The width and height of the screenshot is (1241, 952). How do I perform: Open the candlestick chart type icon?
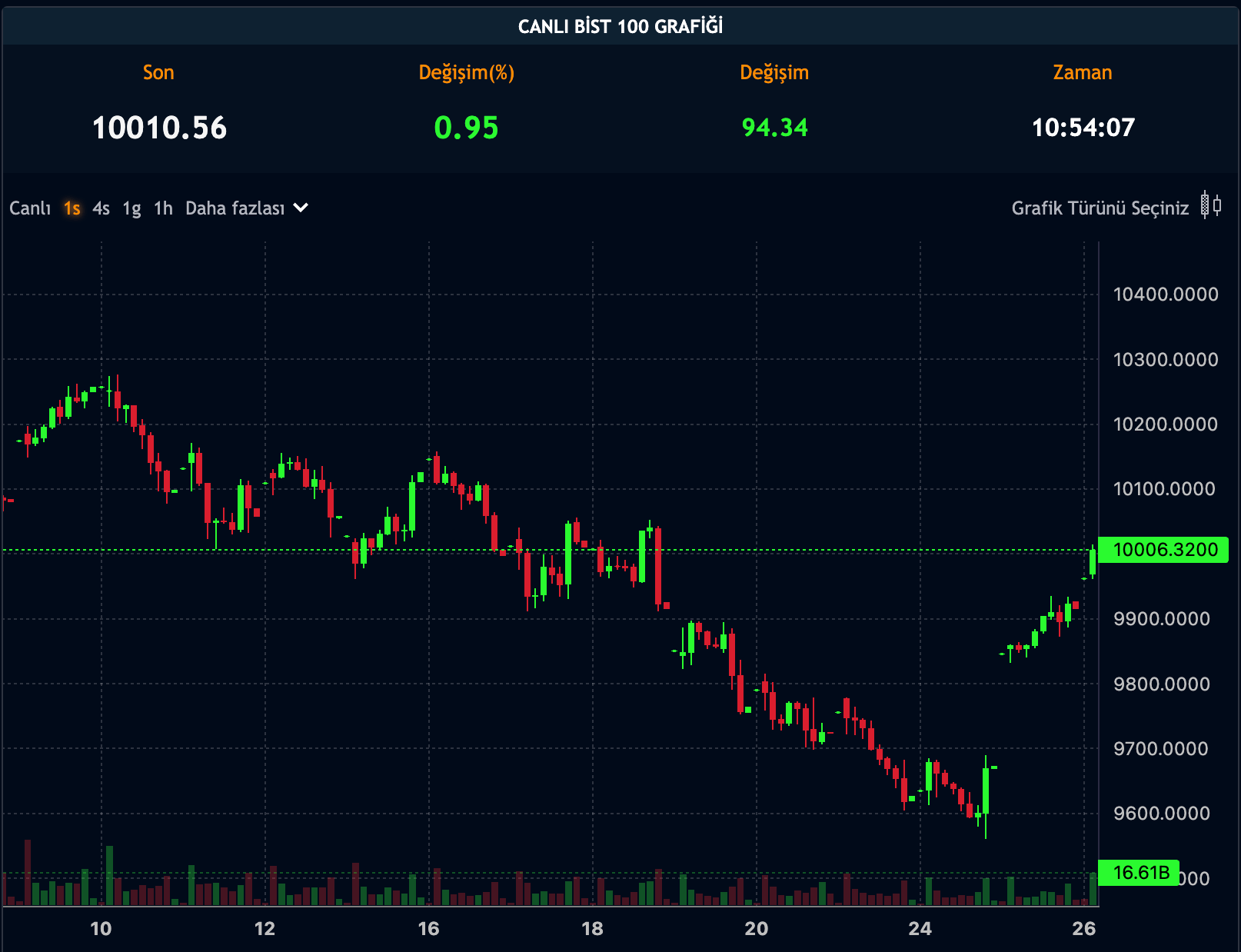(x=1211, y=206)
